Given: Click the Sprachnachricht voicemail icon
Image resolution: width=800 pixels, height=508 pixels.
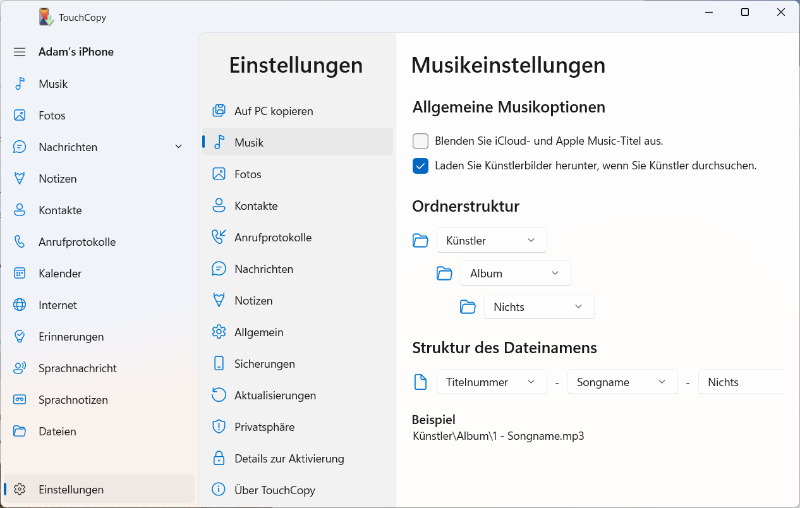Looking at the screenshot, I should coord(19,368).
